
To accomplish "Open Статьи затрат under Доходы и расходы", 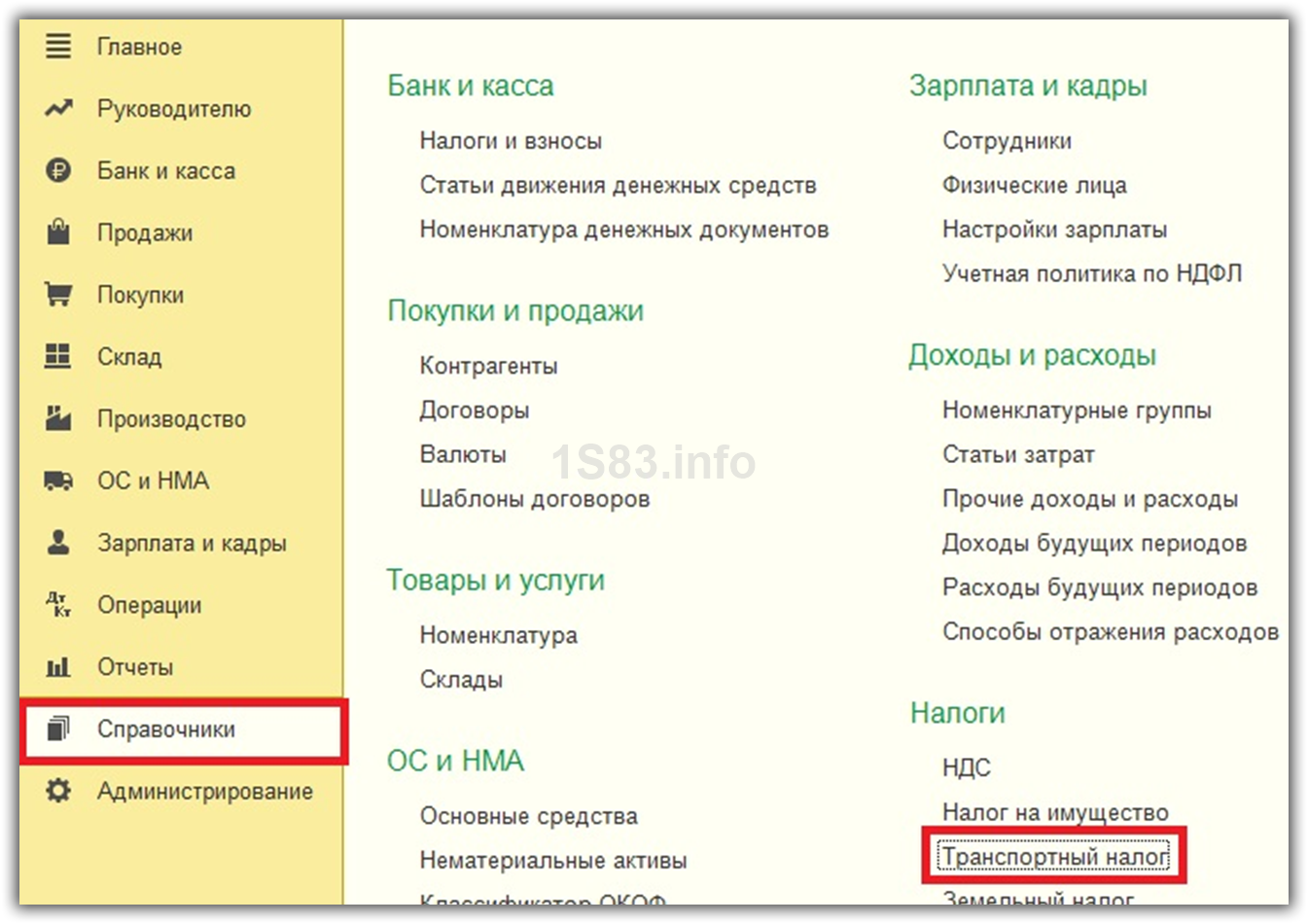I will [1018, 455].
